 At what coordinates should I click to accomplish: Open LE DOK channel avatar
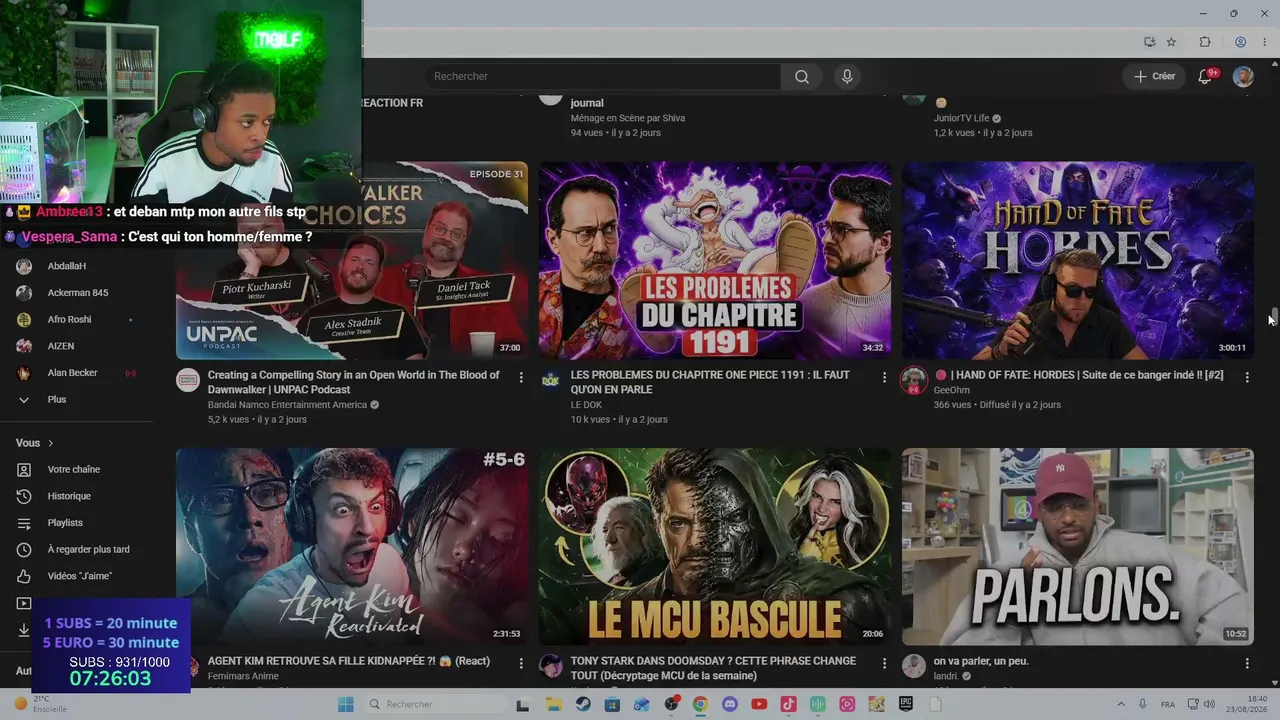[551, 380]
